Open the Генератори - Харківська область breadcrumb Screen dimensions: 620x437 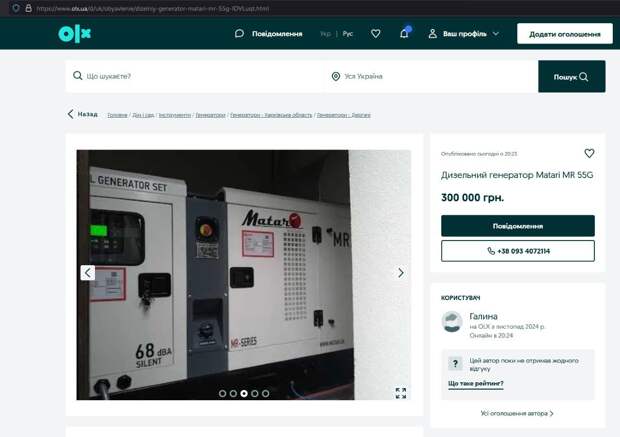coord(271,115)
